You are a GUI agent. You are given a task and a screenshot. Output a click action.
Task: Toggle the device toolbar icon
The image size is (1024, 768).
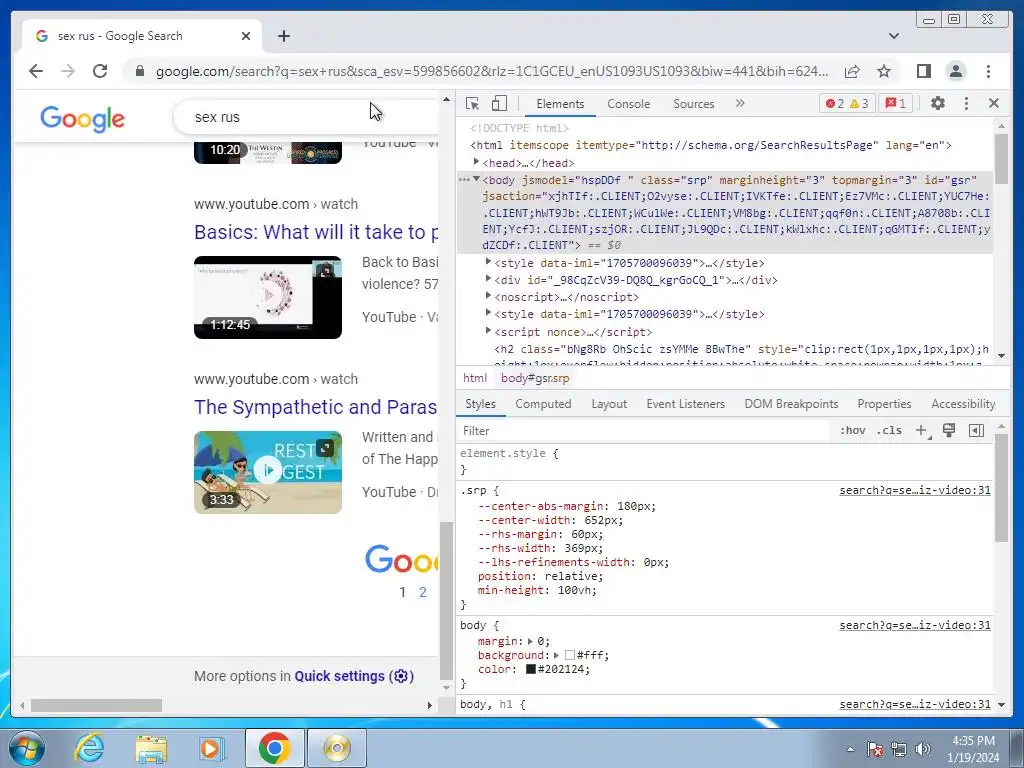tap(499, 104)
